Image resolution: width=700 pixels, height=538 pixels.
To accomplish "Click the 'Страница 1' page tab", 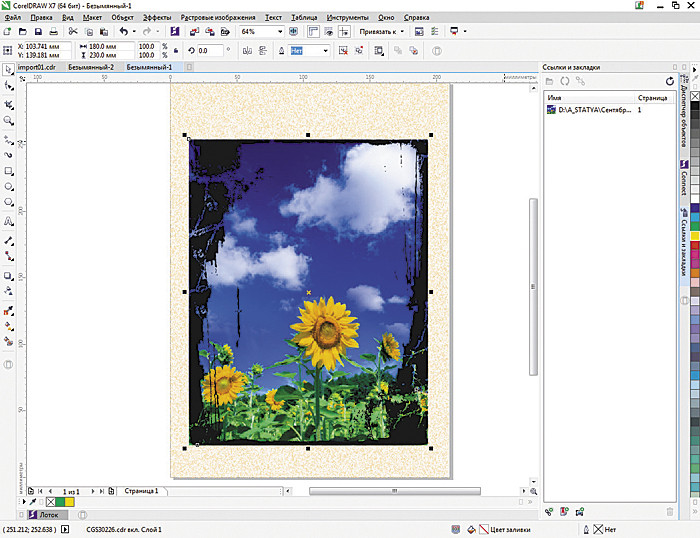I will tap(140, 492).
